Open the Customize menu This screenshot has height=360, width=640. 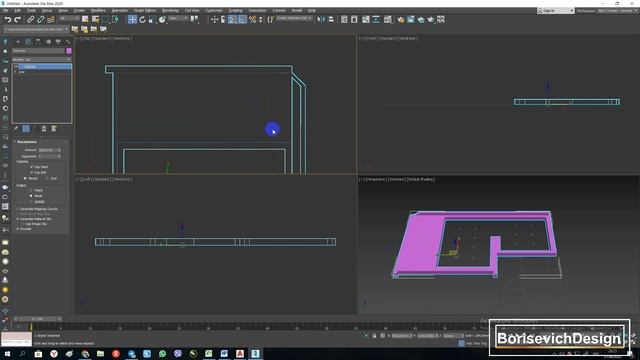pos(214,11)
